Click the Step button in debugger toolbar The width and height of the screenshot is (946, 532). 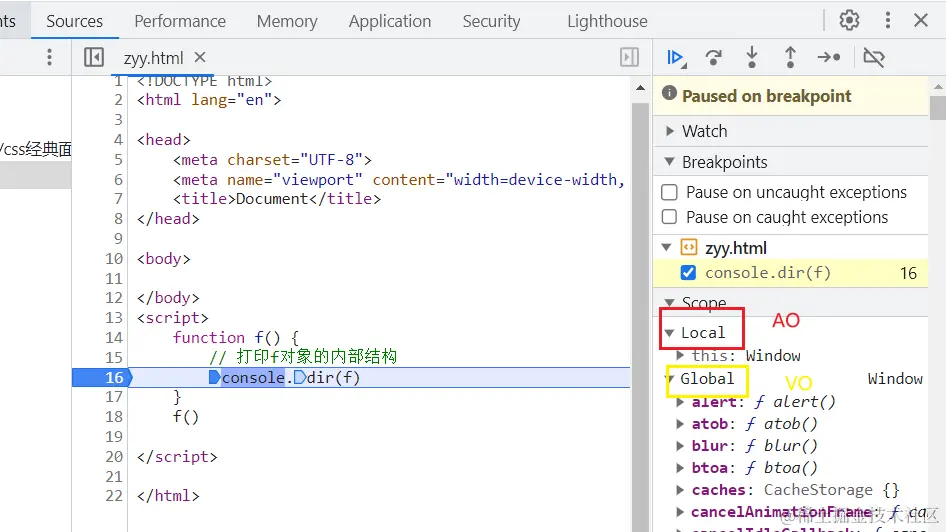coord(829,57)
